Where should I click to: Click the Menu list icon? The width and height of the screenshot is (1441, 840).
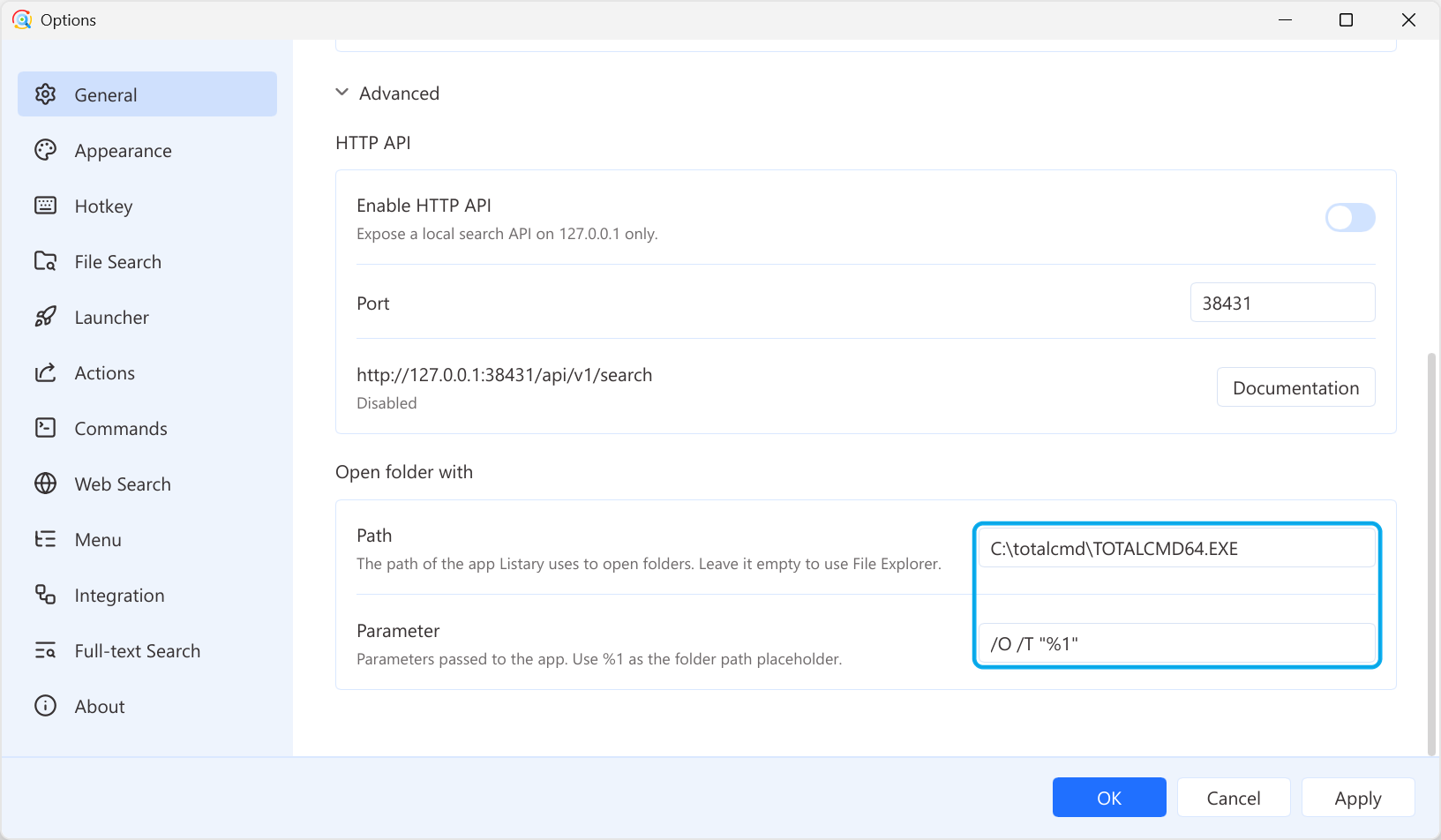tap(45, 539)
